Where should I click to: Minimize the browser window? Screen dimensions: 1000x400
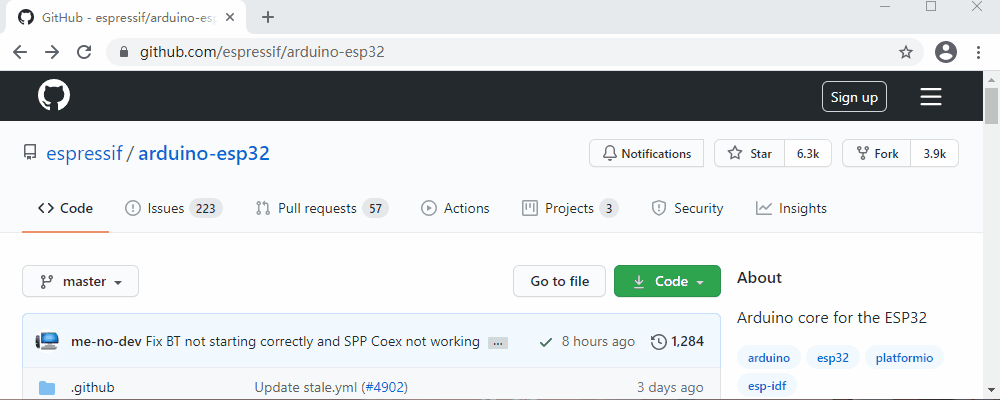(x=885, y=6)
